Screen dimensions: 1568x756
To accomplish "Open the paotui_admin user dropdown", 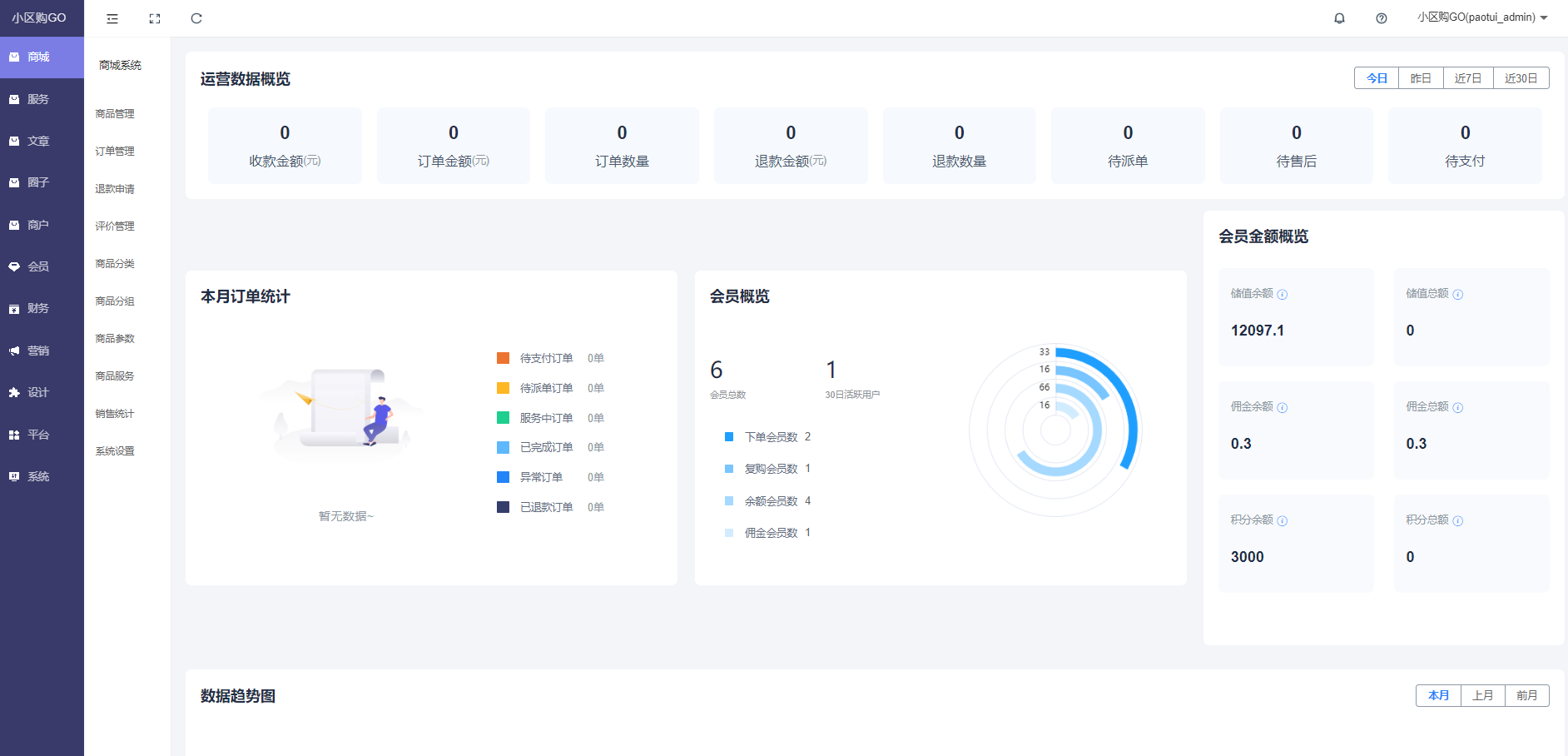I will 1482,17.
